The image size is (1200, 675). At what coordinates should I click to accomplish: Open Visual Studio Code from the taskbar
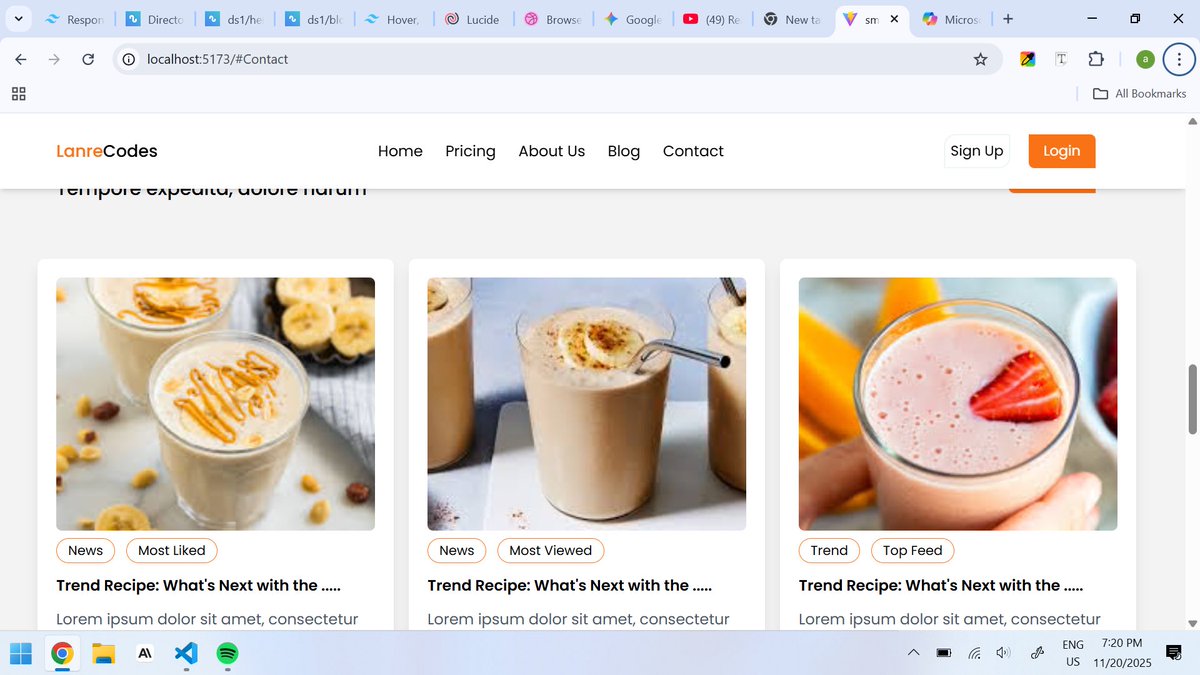(x=185, y=653)
